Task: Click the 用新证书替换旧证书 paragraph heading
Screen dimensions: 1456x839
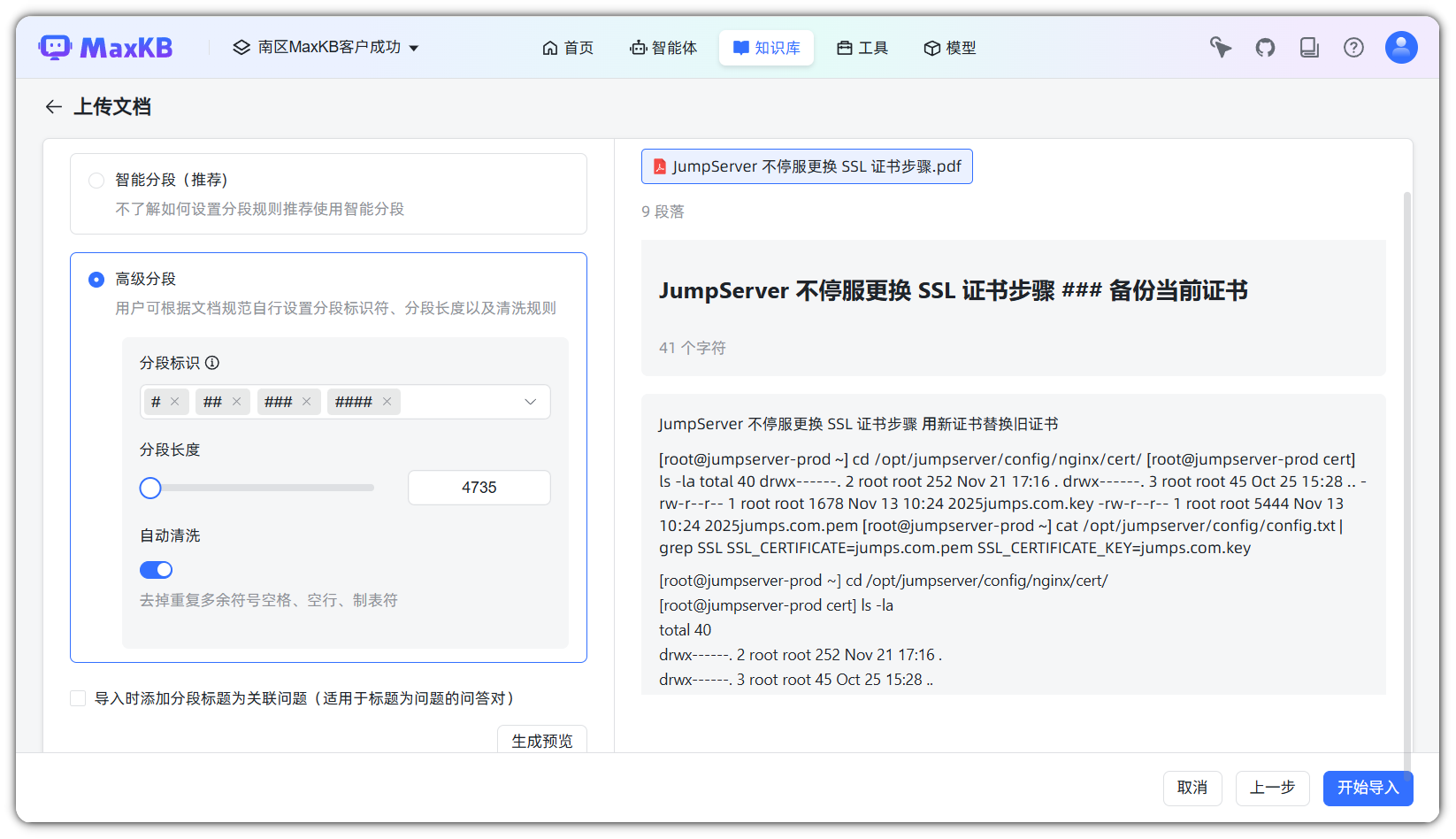Action: [990, 424]
